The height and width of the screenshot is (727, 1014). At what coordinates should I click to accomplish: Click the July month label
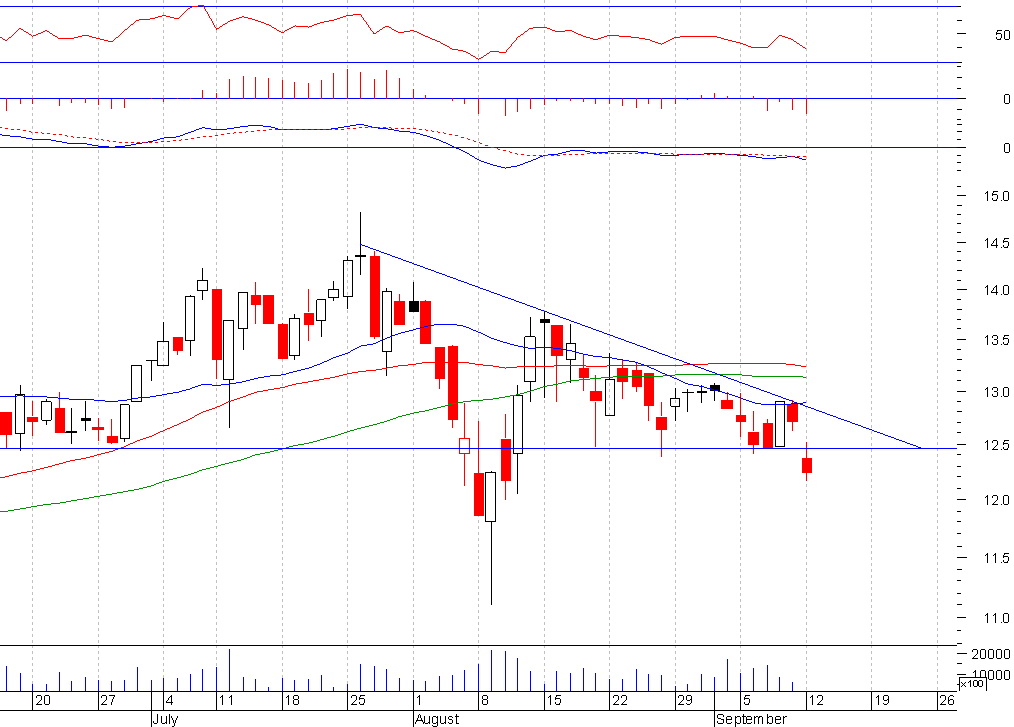tap(165, 719)
